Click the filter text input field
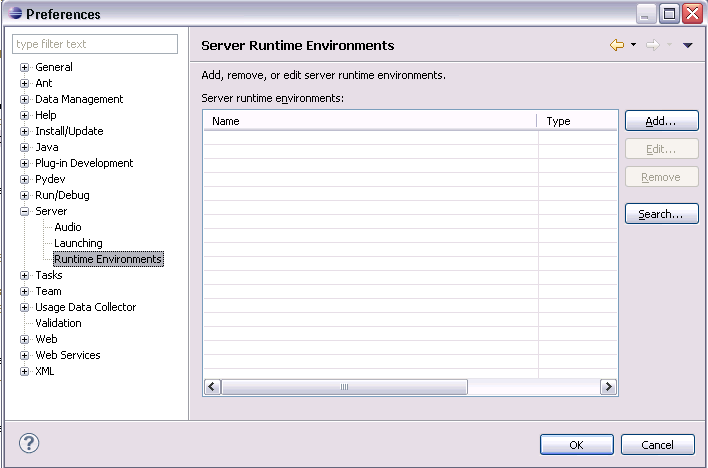The image size is (708, 468). [x=95, y=44]
